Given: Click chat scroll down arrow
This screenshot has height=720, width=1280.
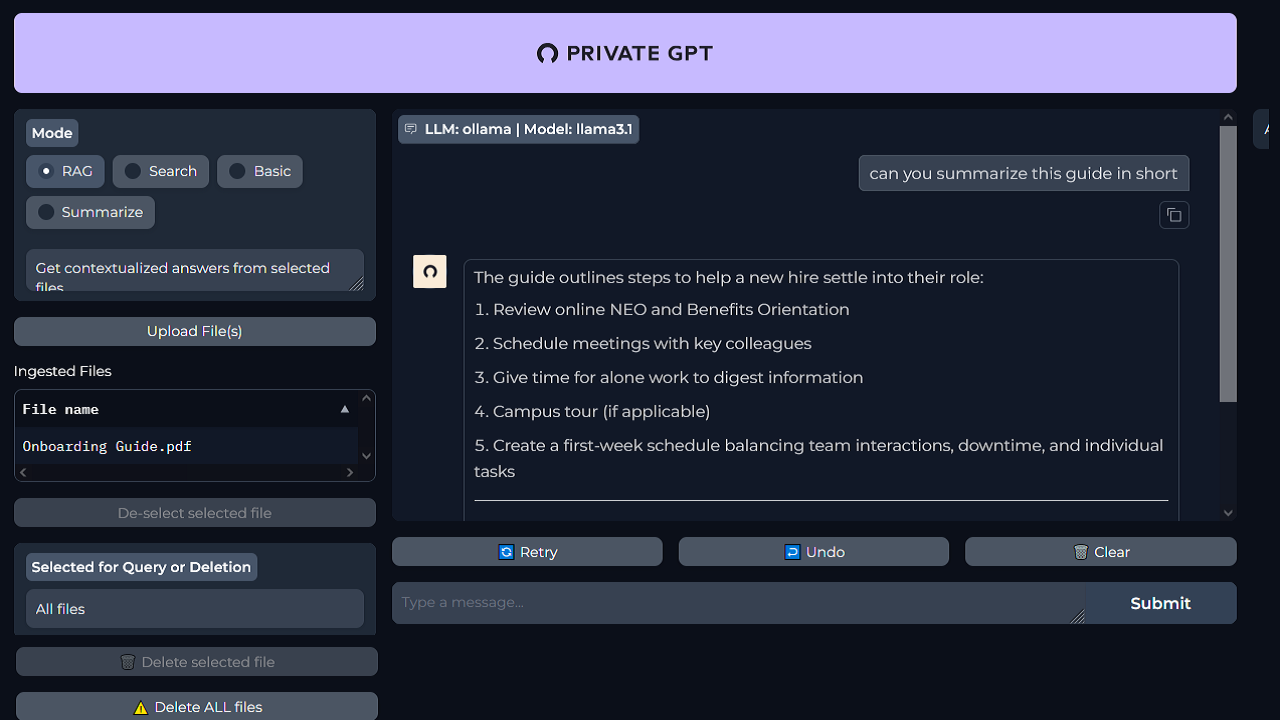Looking at the screenshot, I should click(1228, 513).
